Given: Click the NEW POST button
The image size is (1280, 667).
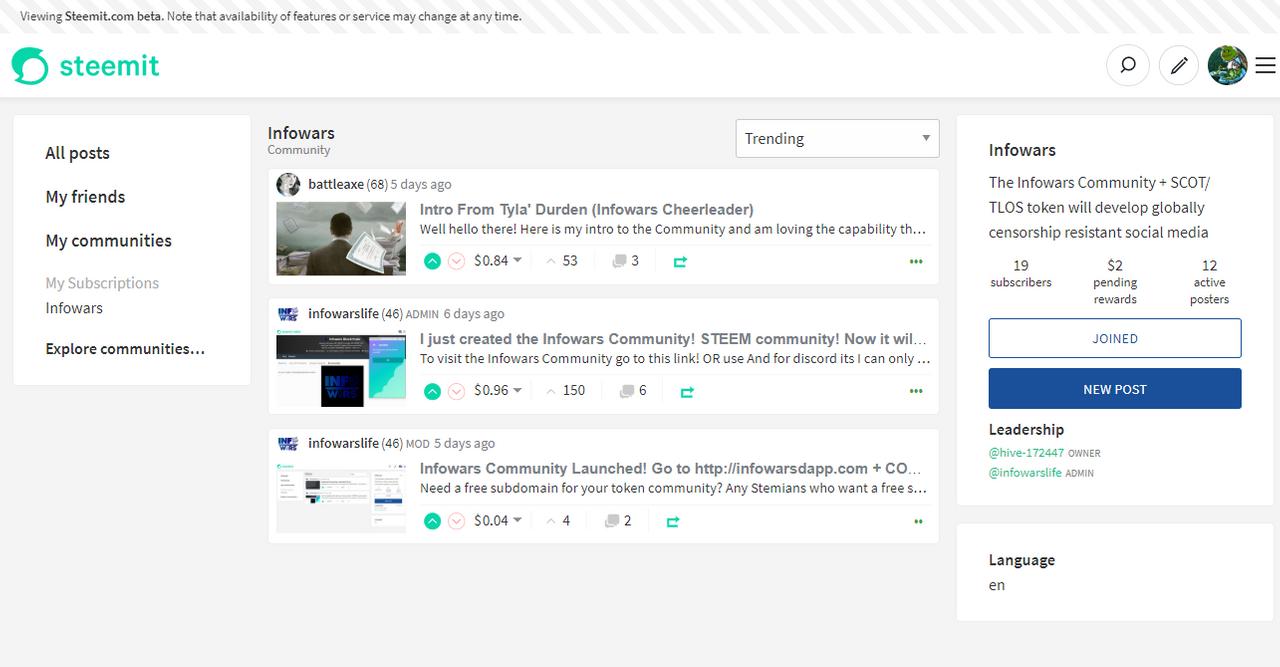Looking at the screenshot, I should (1115, 389).
